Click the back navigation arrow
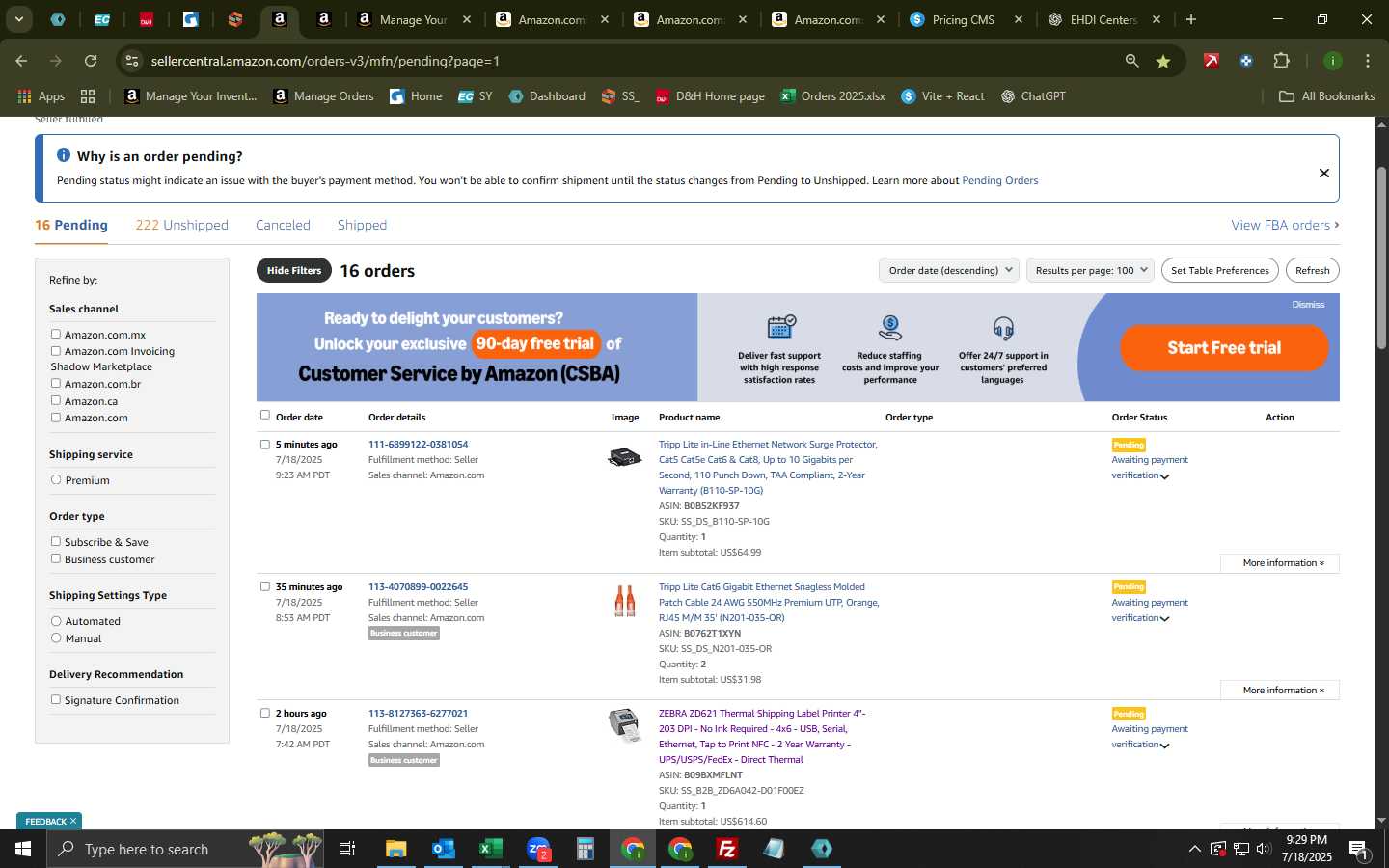The width and height of the screenshot is (1389, 868). coord(21,61)
